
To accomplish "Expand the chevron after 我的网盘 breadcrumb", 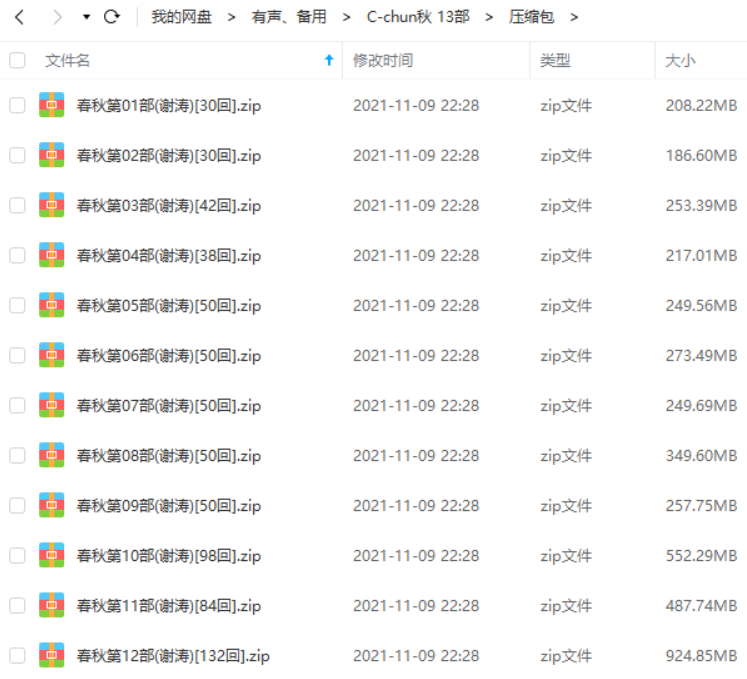I will (x=232, y=18).
